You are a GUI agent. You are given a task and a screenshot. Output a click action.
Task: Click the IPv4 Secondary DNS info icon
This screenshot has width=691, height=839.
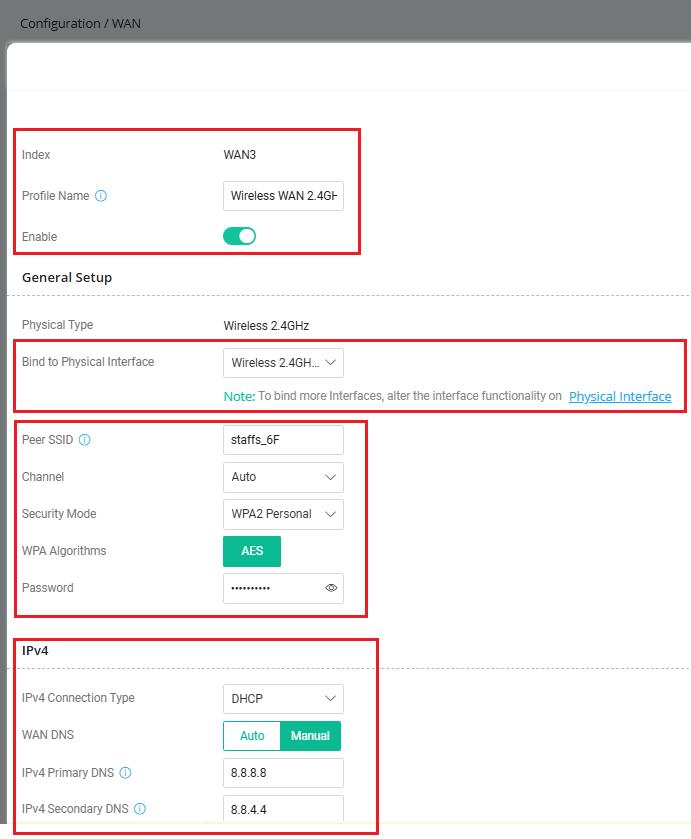pyautogui.click(x=140, y=809)
